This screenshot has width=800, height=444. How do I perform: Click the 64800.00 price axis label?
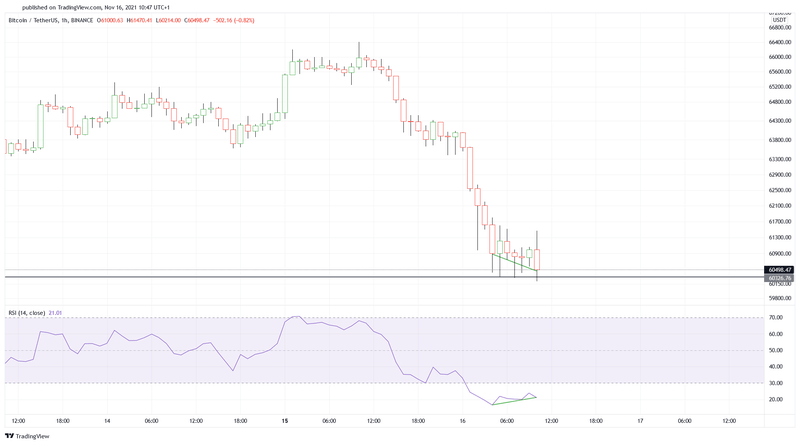(780, 102)
